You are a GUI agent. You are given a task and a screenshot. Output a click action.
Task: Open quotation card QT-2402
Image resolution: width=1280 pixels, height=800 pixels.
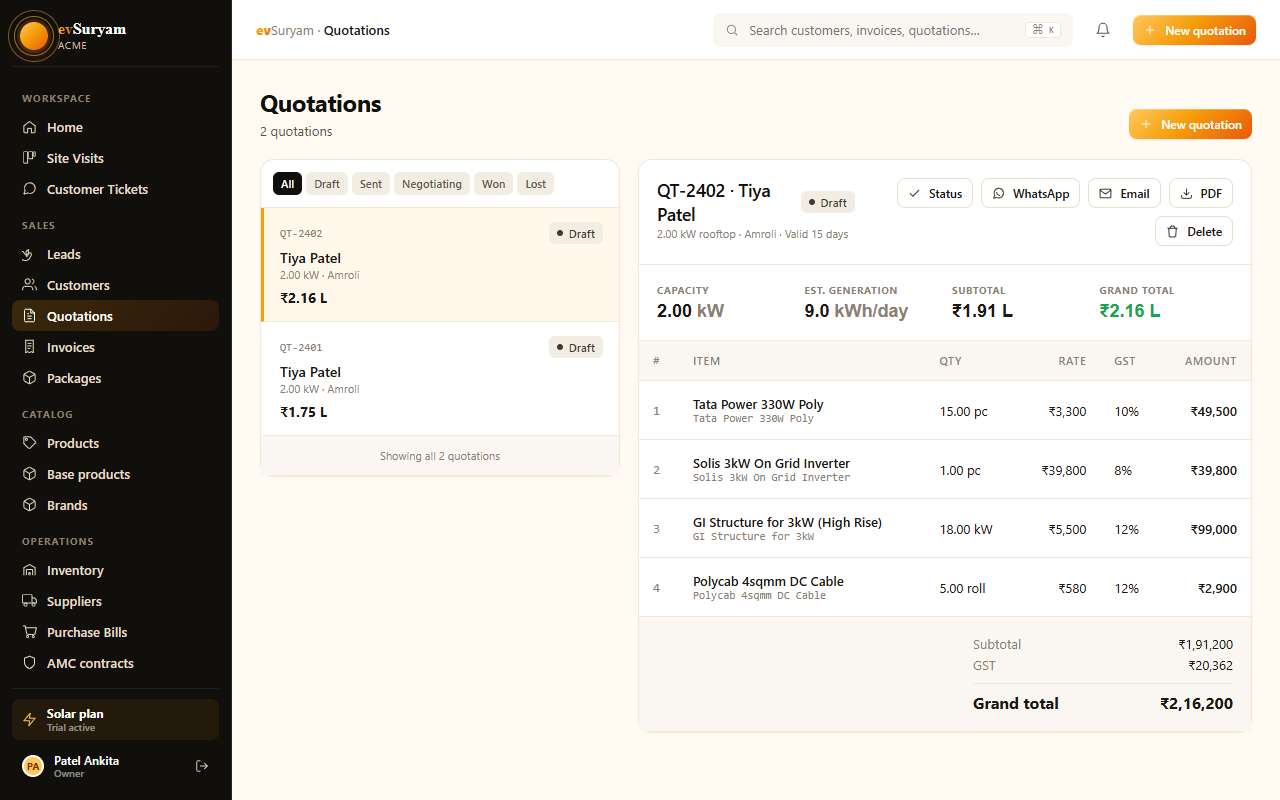pos(440,265)
